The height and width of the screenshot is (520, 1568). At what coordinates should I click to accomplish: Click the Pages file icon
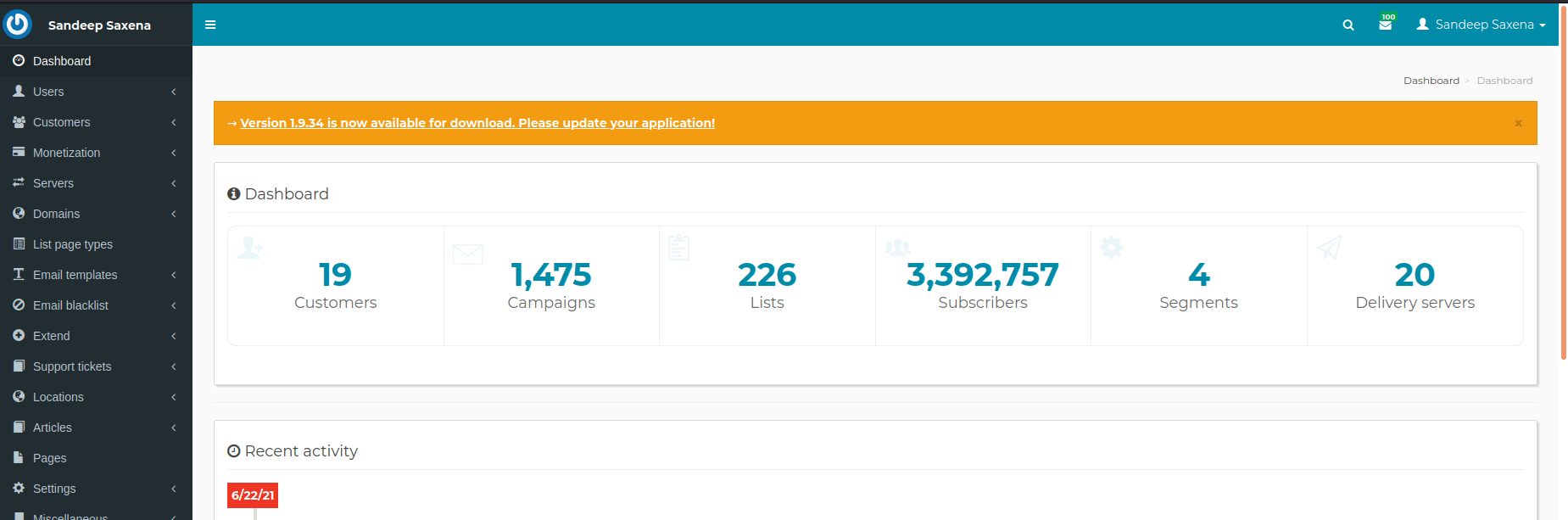click(x=19, y=457)
